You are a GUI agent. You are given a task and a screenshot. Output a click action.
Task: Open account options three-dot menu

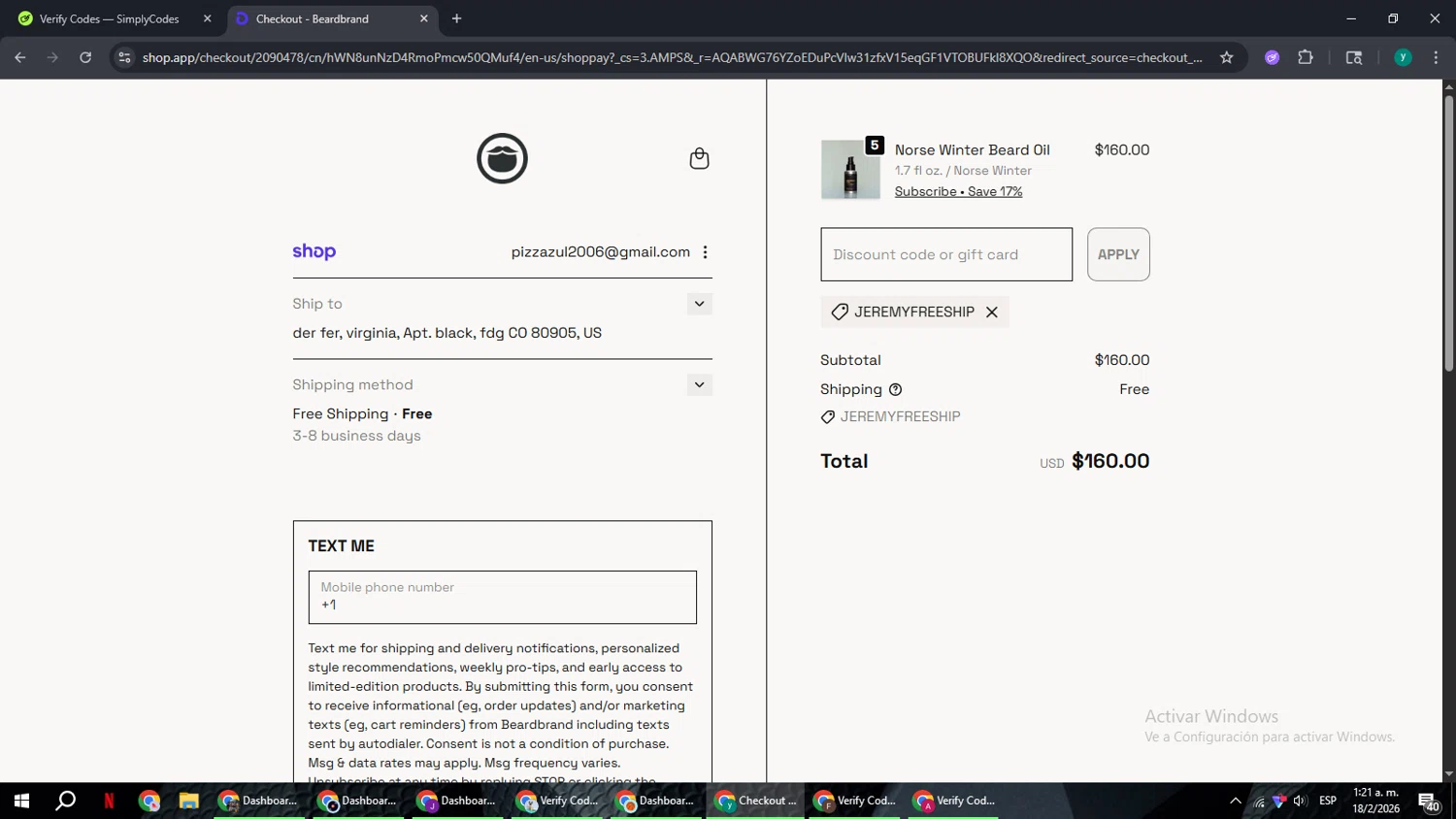point(705,252)
